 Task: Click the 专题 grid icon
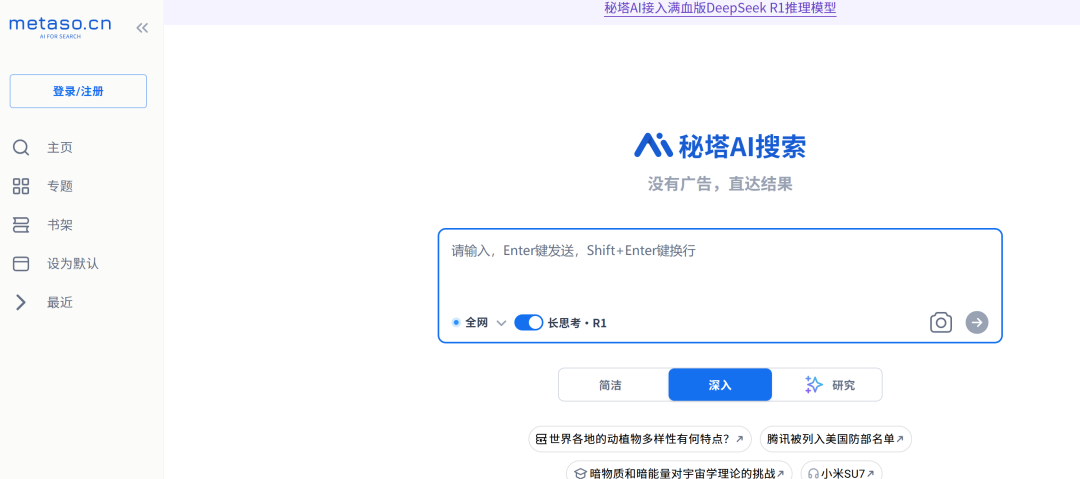click(21, 186)
